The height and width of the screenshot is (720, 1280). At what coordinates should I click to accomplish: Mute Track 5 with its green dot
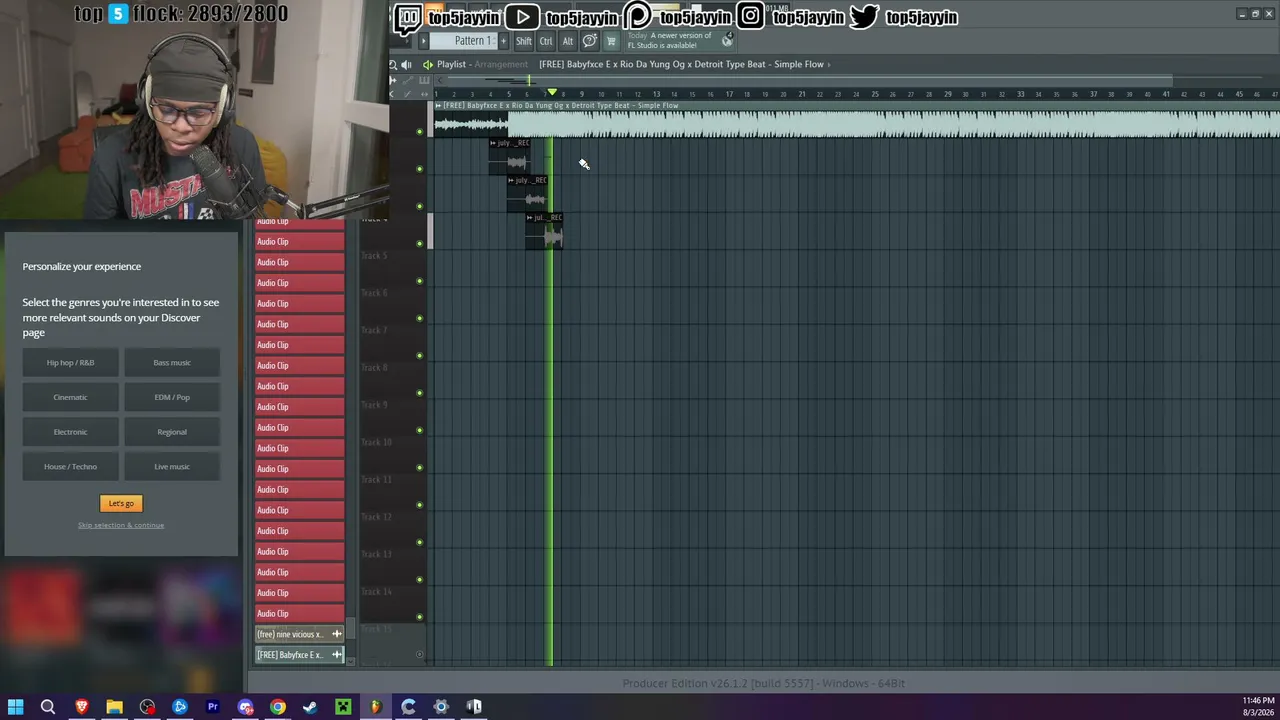pyautogui.click(x=419, y=281)
